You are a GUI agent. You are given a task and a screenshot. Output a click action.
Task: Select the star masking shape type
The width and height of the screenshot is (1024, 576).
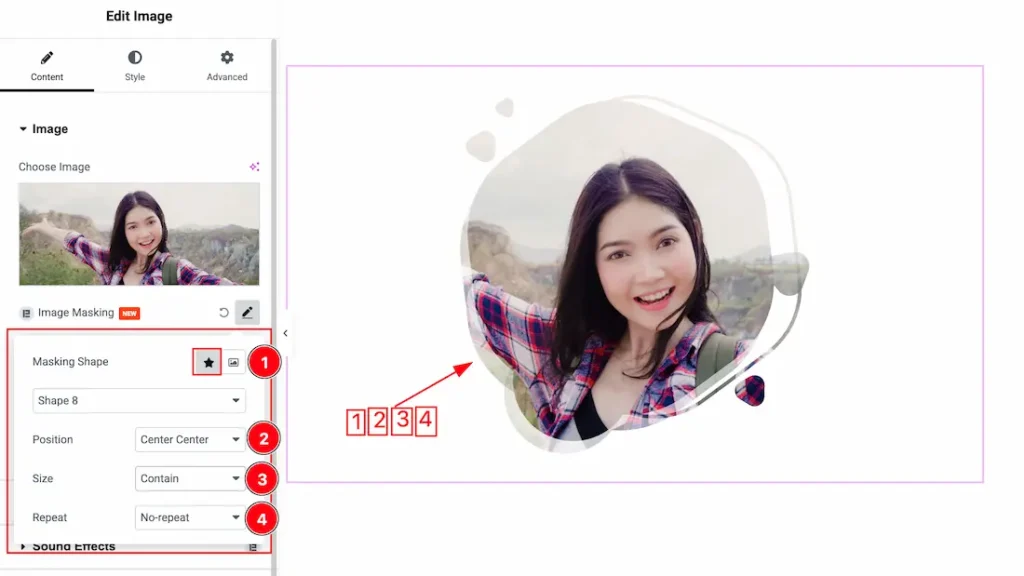(208, 363)
